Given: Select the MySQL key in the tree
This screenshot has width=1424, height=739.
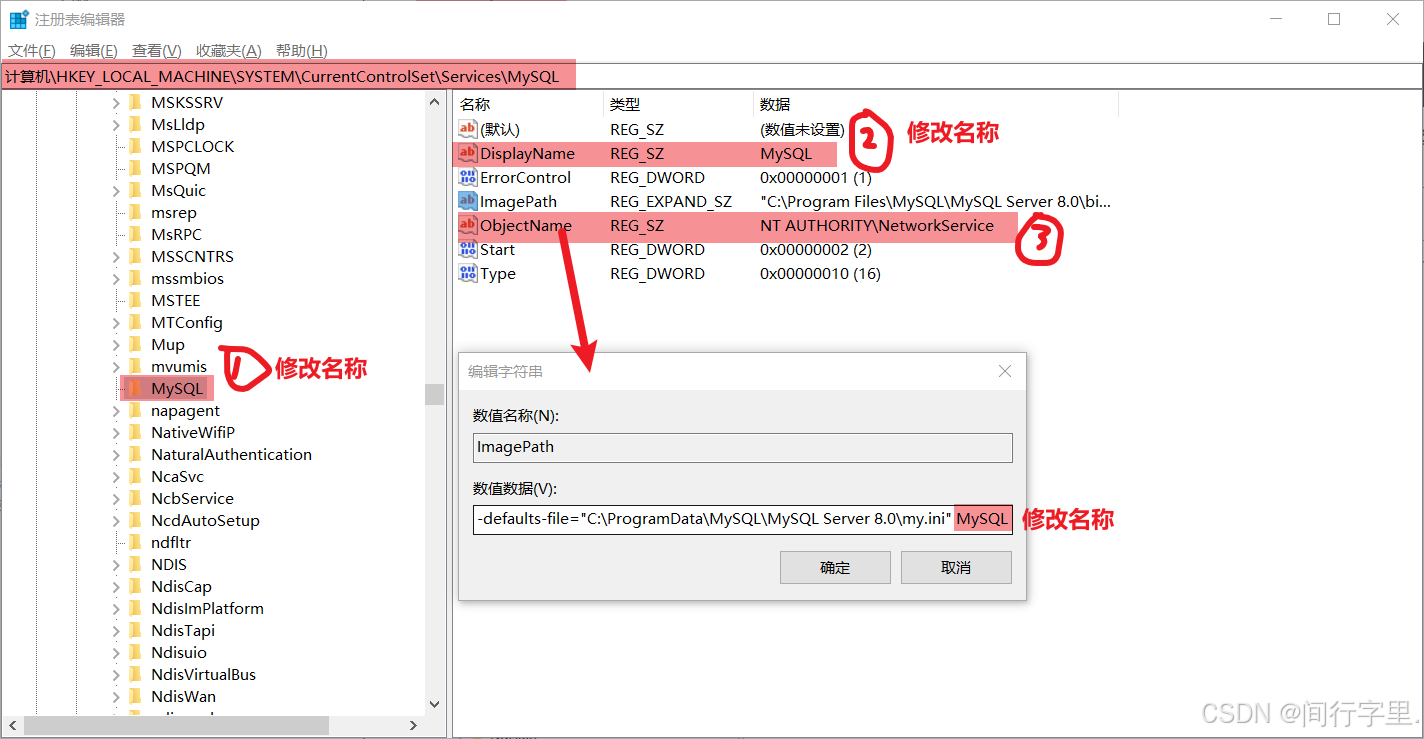Looking at the screenshot, I should click(x=177, y=388).
